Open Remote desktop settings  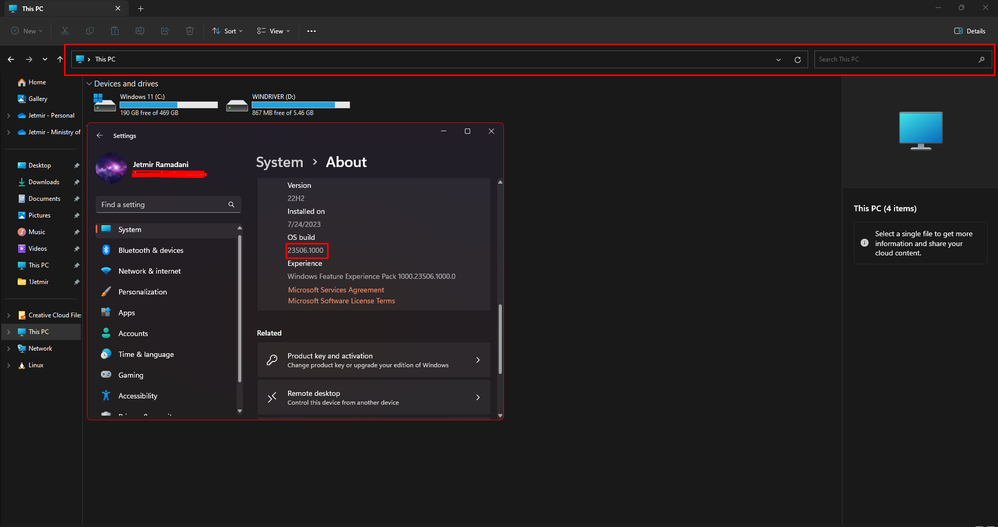point(374,398)
